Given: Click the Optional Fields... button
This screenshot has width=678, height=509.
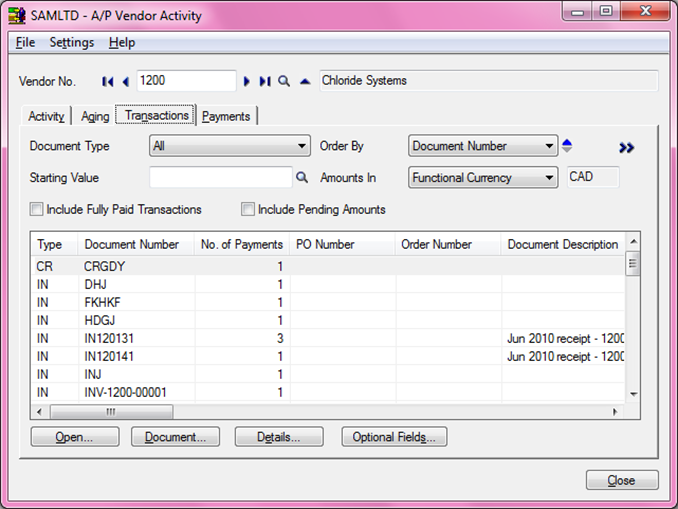Looking at the screenshot, I should click(x=394, y=437).
